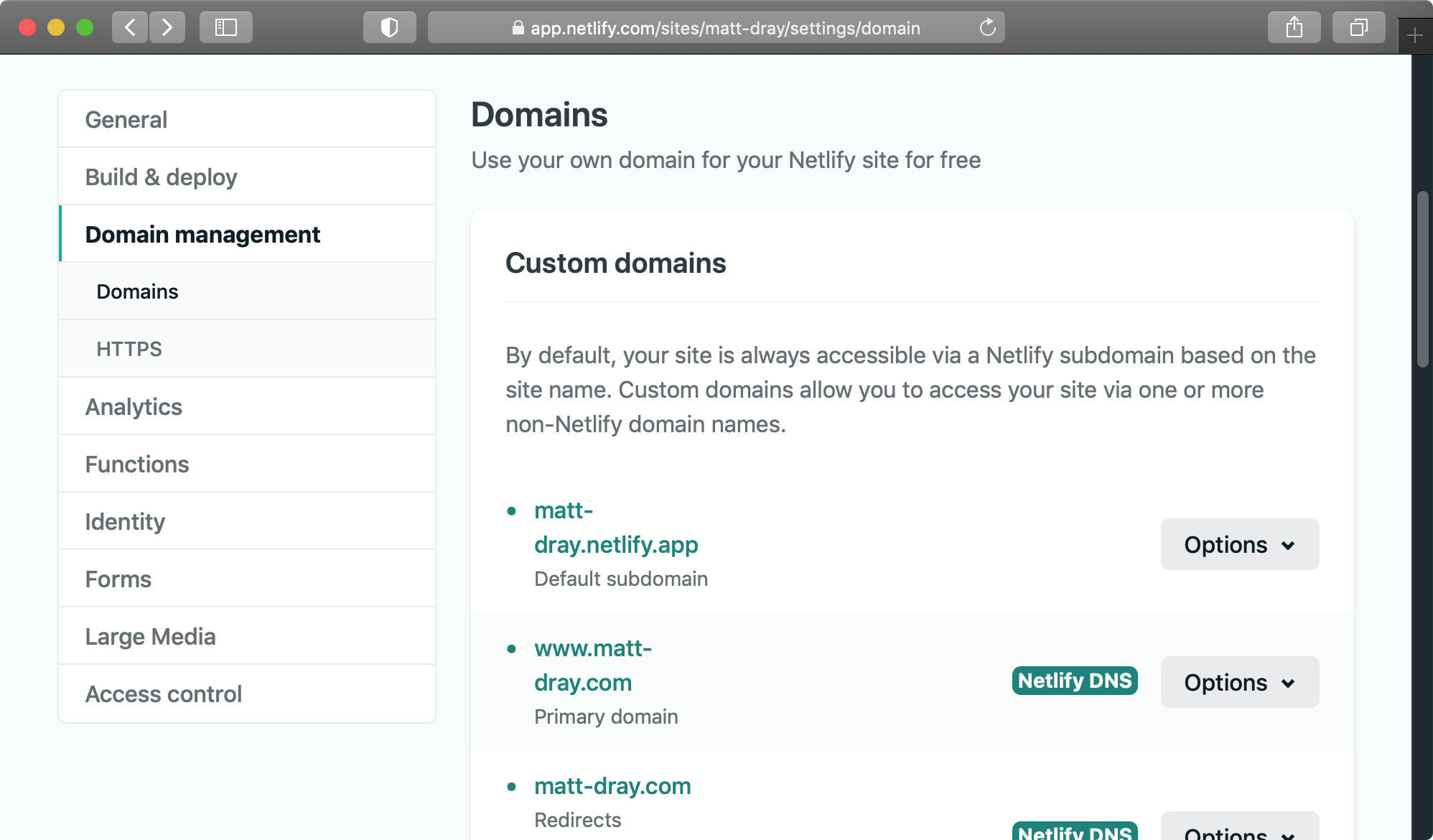Open the matt-dray.netlify.app link
The height and width of the screenshot is (840, 1433).
[616, 528]
